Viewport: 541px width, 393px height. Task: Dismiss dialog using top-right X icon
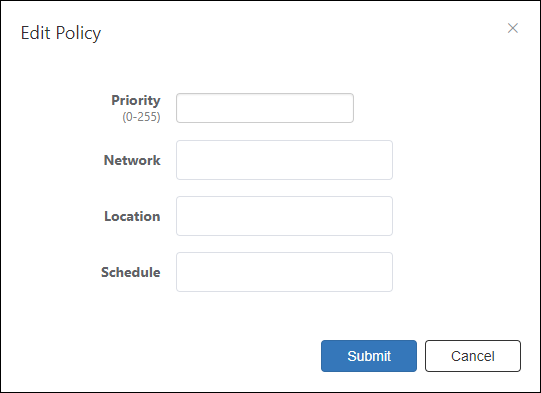[513, 28]
